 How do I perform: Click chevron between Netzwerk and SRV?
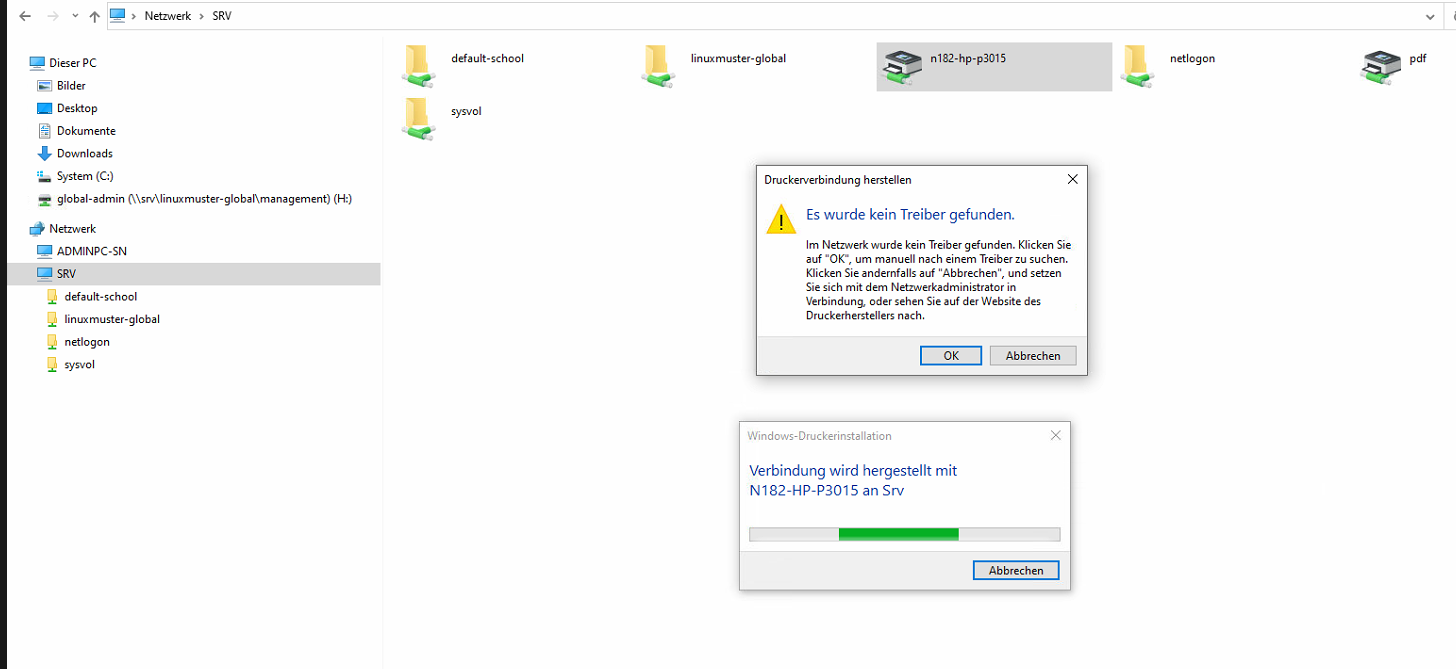(201, 16)
